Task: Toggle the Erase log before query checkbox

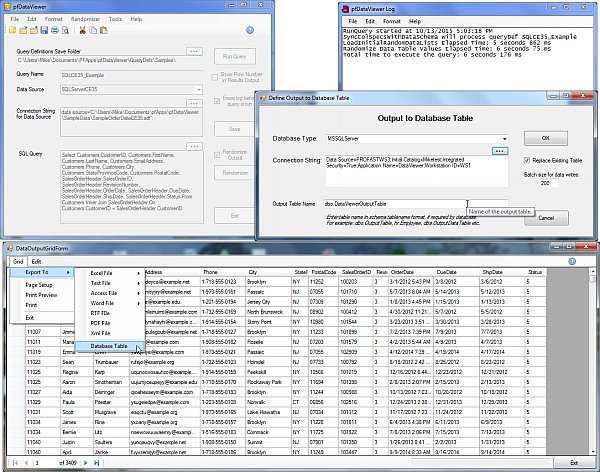Action: [217, 101]
